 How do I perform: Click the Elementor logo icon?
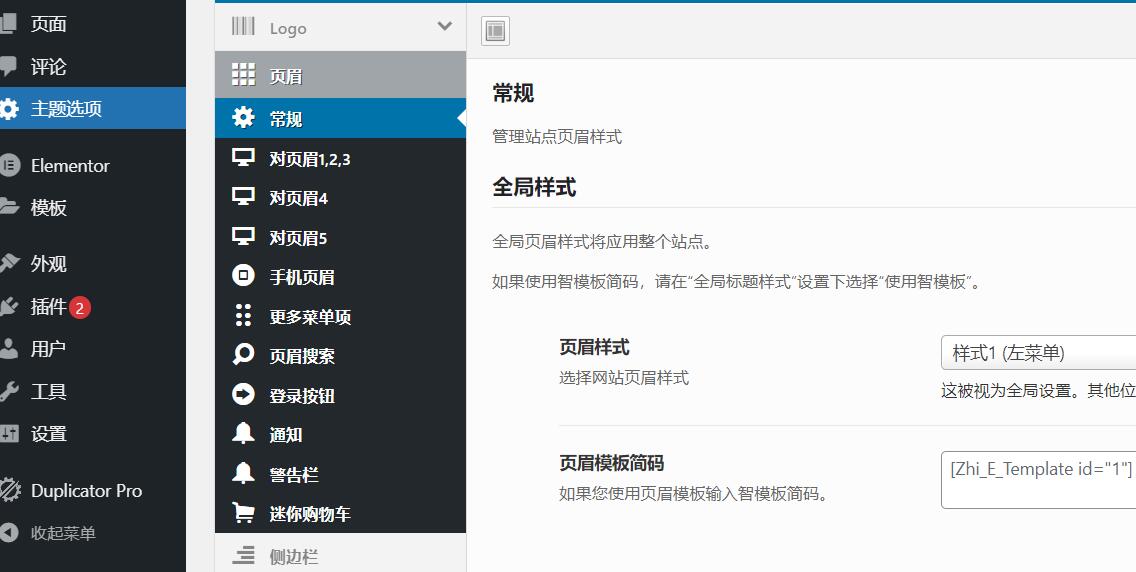tap(9, 165)
